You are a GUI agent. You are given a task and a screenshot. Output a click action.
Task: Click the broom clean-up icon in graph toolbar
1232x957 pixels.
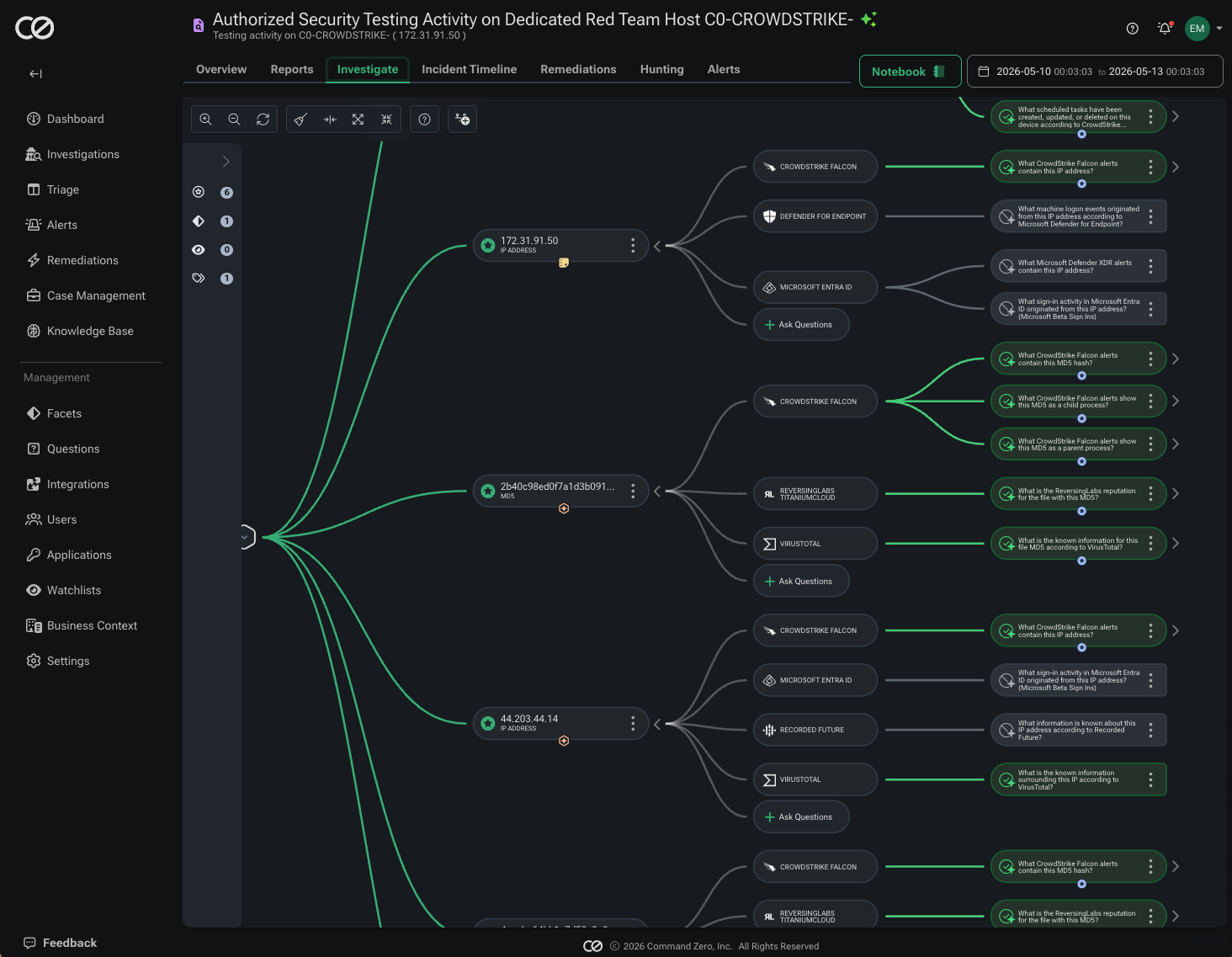(300, 120)
